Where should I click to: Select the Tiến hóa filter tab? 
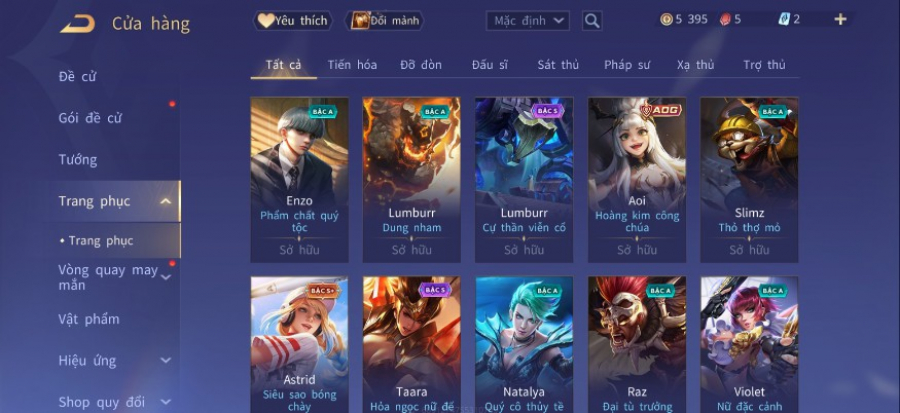(352, 65)
